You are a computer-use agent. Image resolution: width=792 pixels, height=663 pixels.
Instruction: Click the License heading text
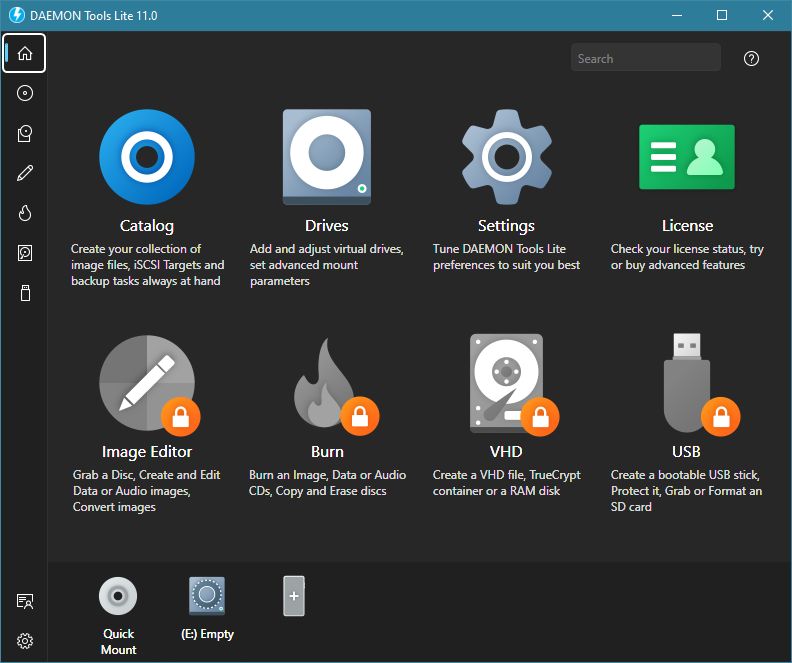687,226
